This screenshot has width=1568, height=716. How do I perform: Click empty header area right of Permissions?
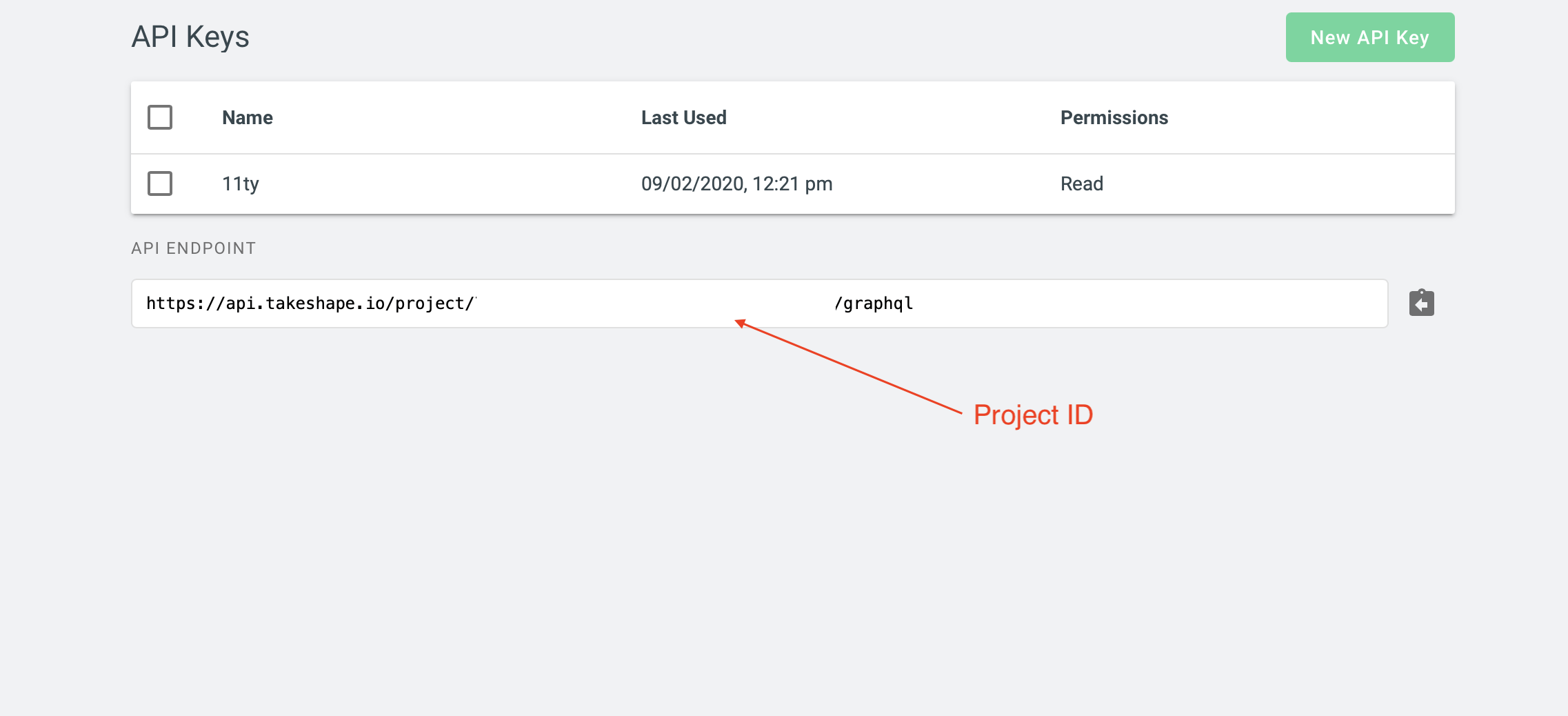1310,118
